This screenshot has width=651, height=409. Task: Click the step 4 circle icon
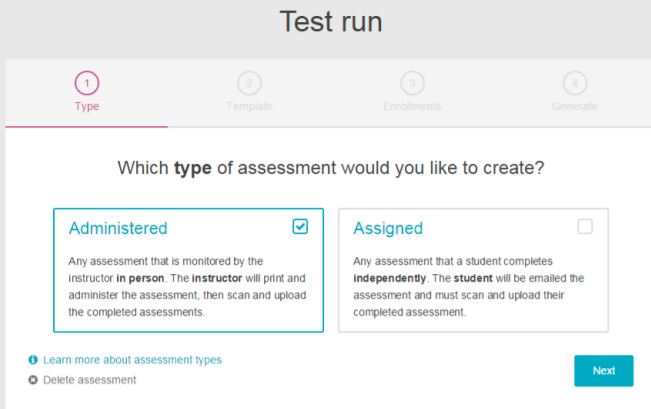[574, 83]
